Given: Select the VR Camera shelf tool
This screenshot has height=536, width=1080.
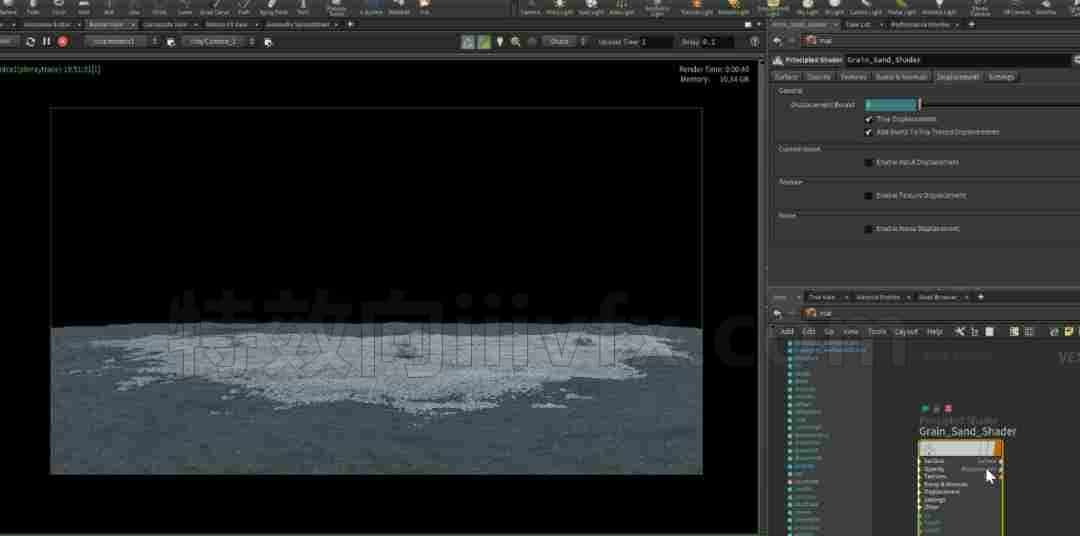Looking at the screenshot, I should click(x=1016, y=6).
